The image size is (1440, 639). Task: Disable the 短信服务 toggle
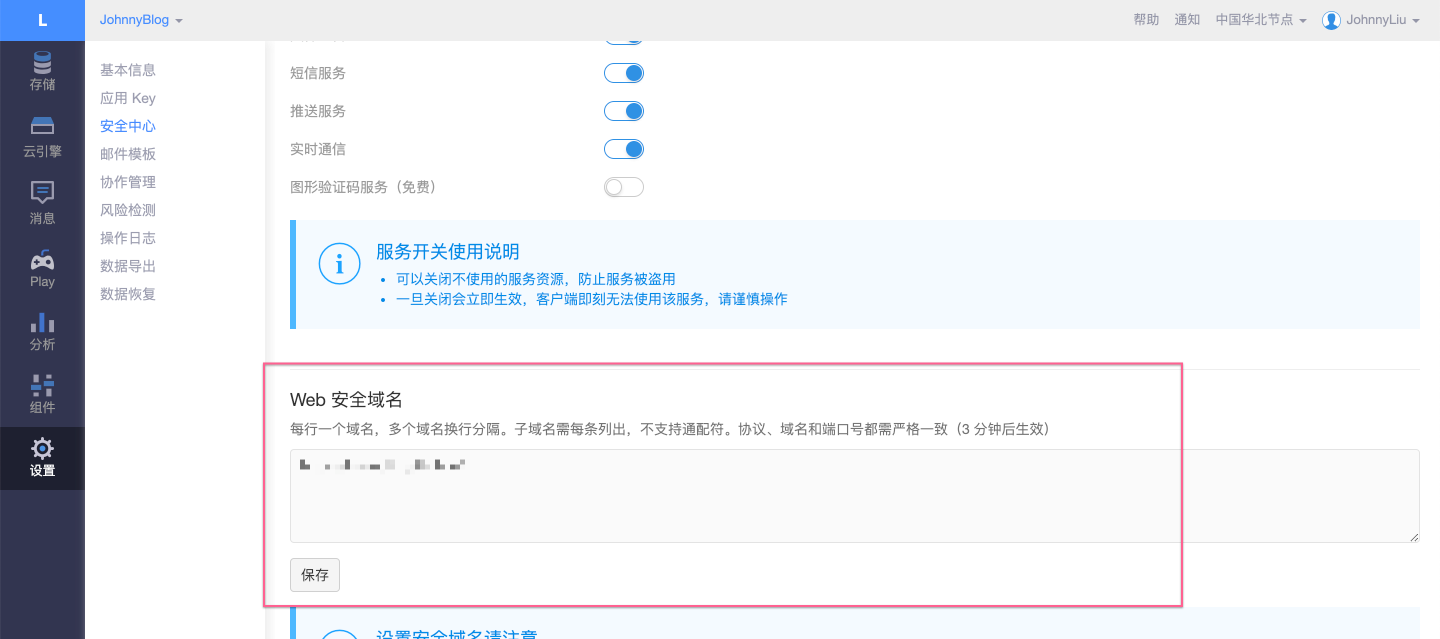pyautogui.click(x=623, y=73)
